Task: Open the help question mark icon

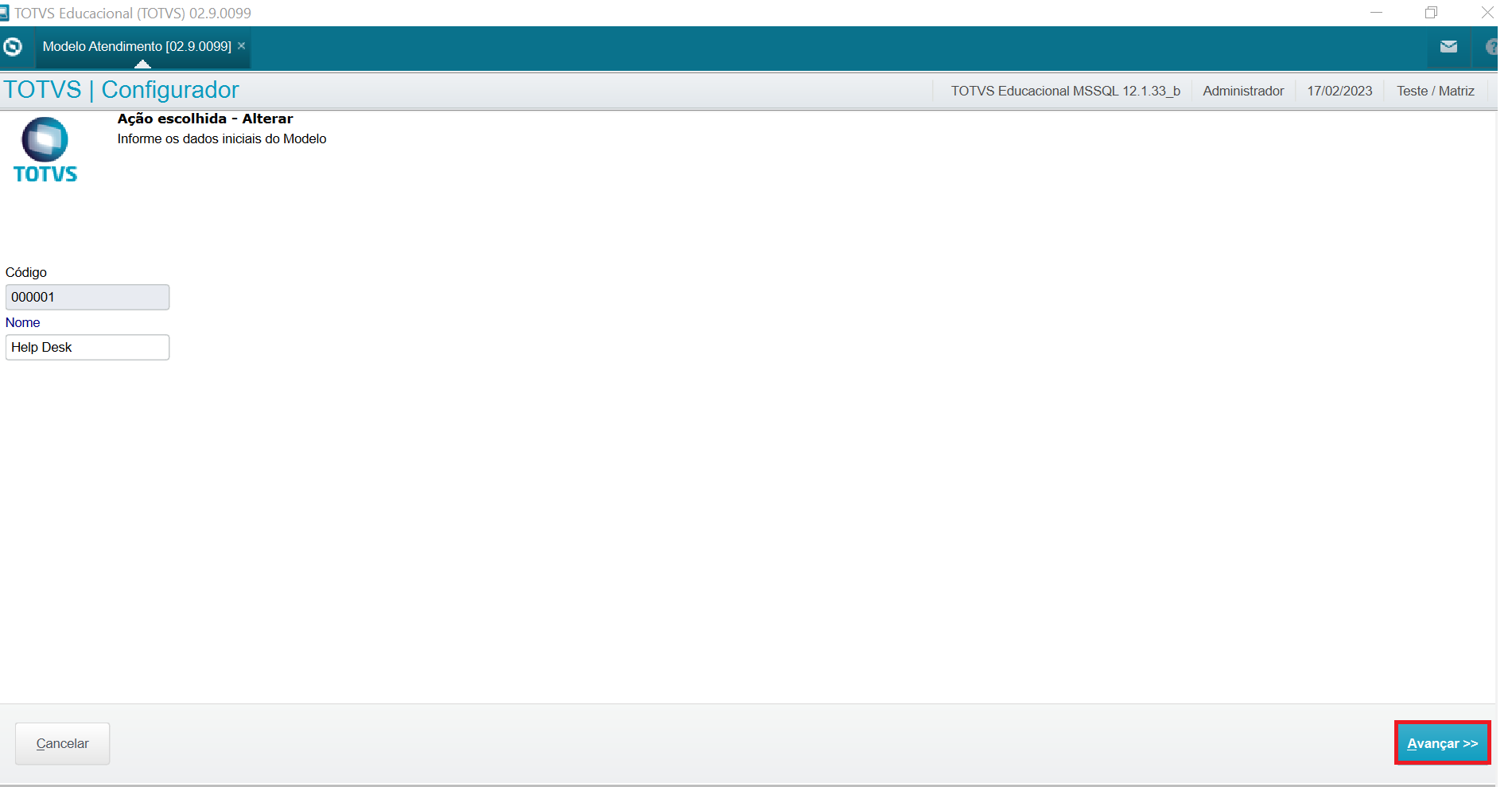Action: (1491, 47)
